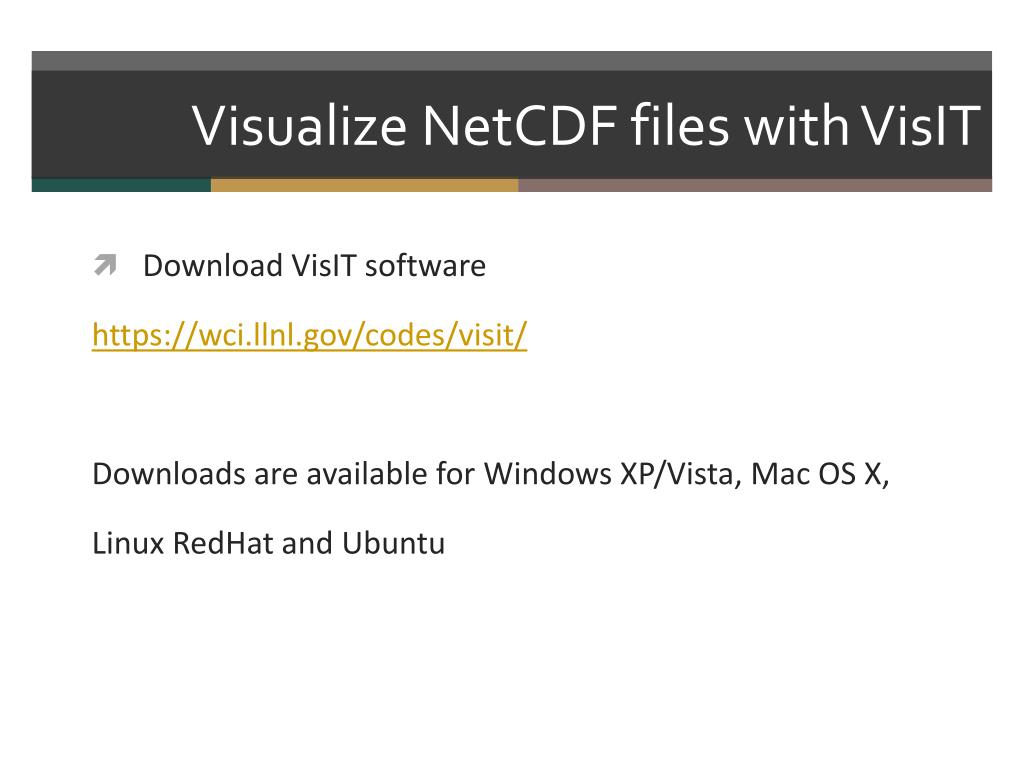Click the word Visualize in the title
Screen dimensions: 1024x768
[x=300, y=125]
